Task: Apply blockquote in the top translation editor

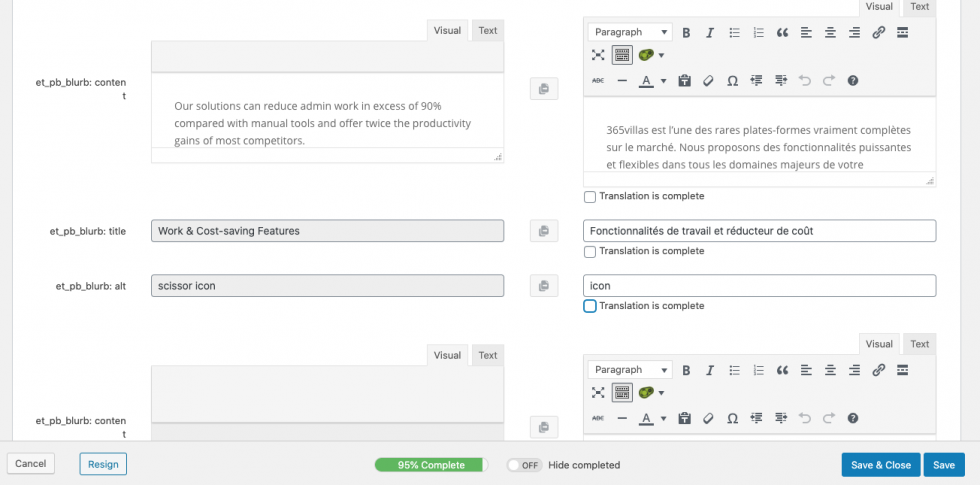Action: tap(782, 32)
